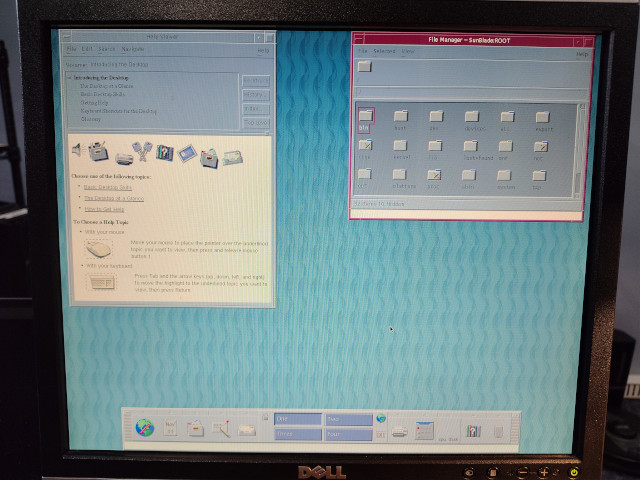Open the Navigate menu in Help Viewer
The height and width of the screenshot is (480, 640).
tap(132, 49)
